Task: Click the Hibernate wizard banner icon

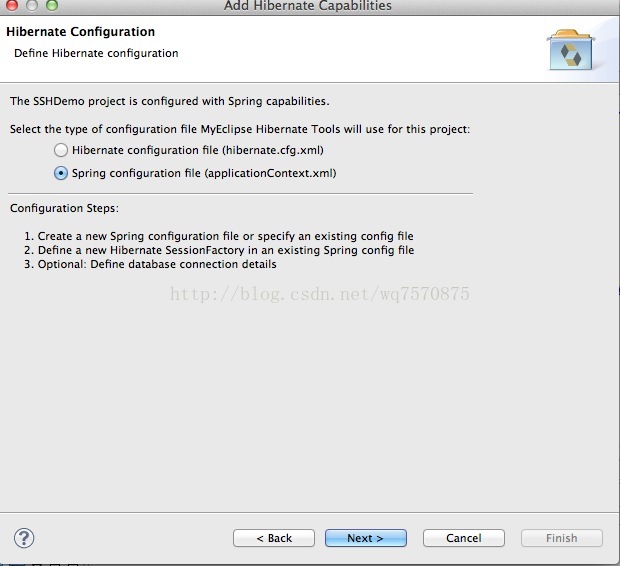Action: coord(571,50)
